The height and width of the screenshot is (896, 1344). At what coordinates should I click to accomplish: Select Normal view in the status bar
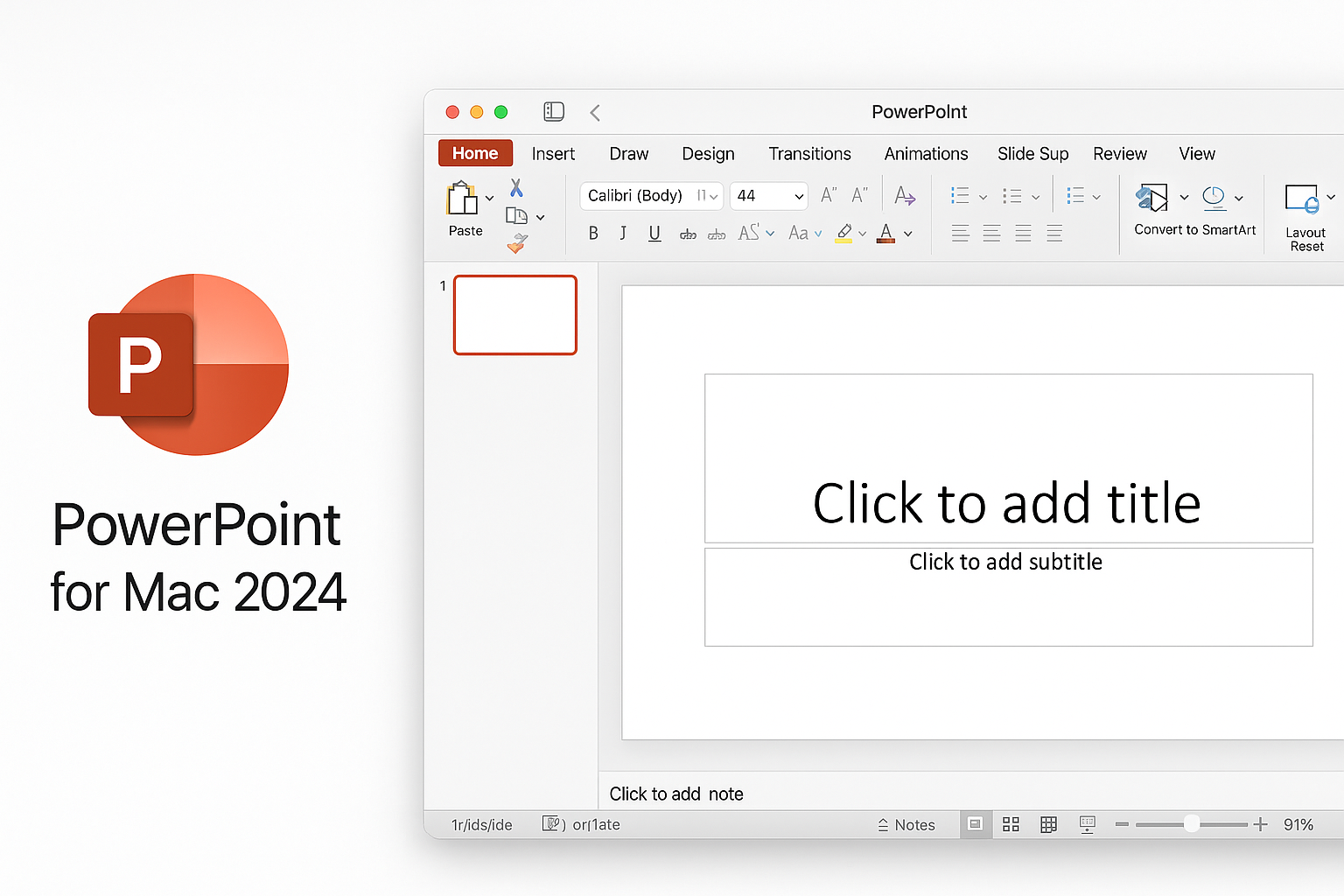tap(975, 823)
